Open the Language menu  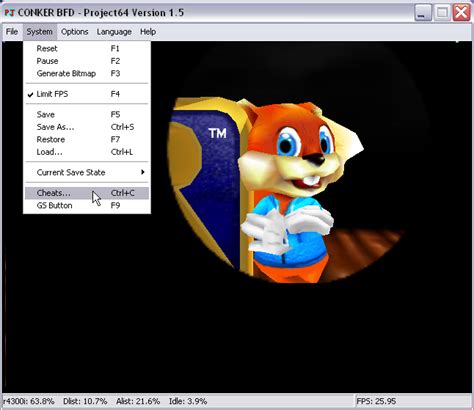click(x=114, y=32)
